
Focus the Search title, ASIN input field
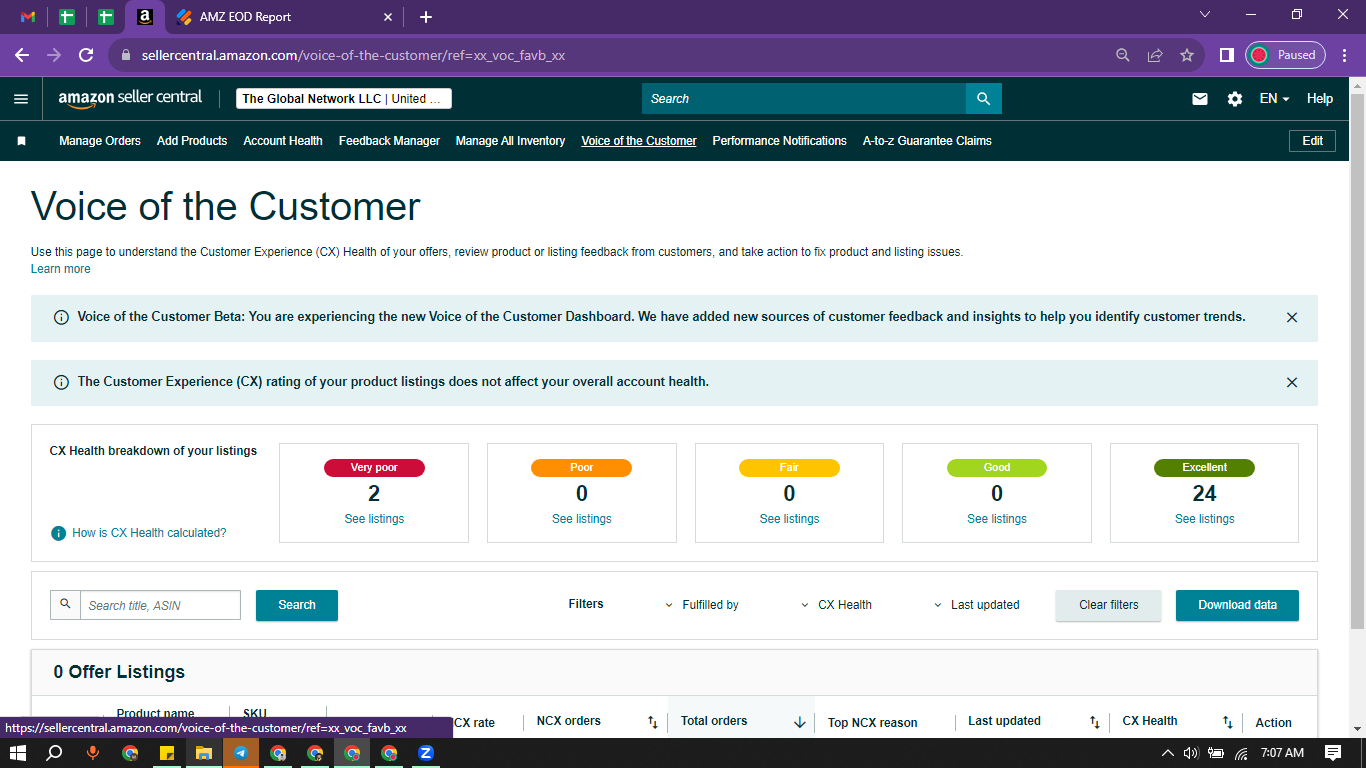point(160,605)
